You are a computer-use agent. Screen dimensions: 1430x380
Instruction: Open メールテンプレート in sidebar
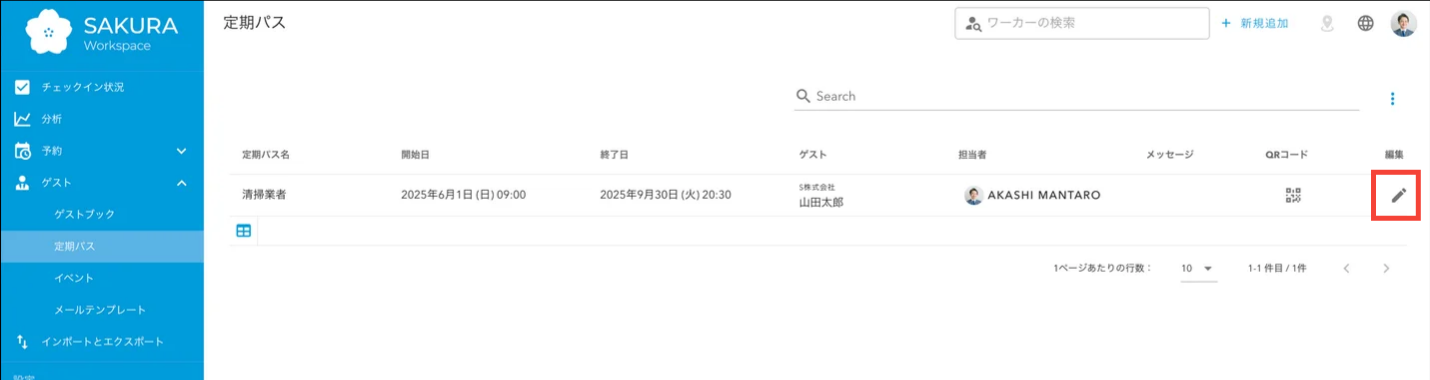point(102,310)
